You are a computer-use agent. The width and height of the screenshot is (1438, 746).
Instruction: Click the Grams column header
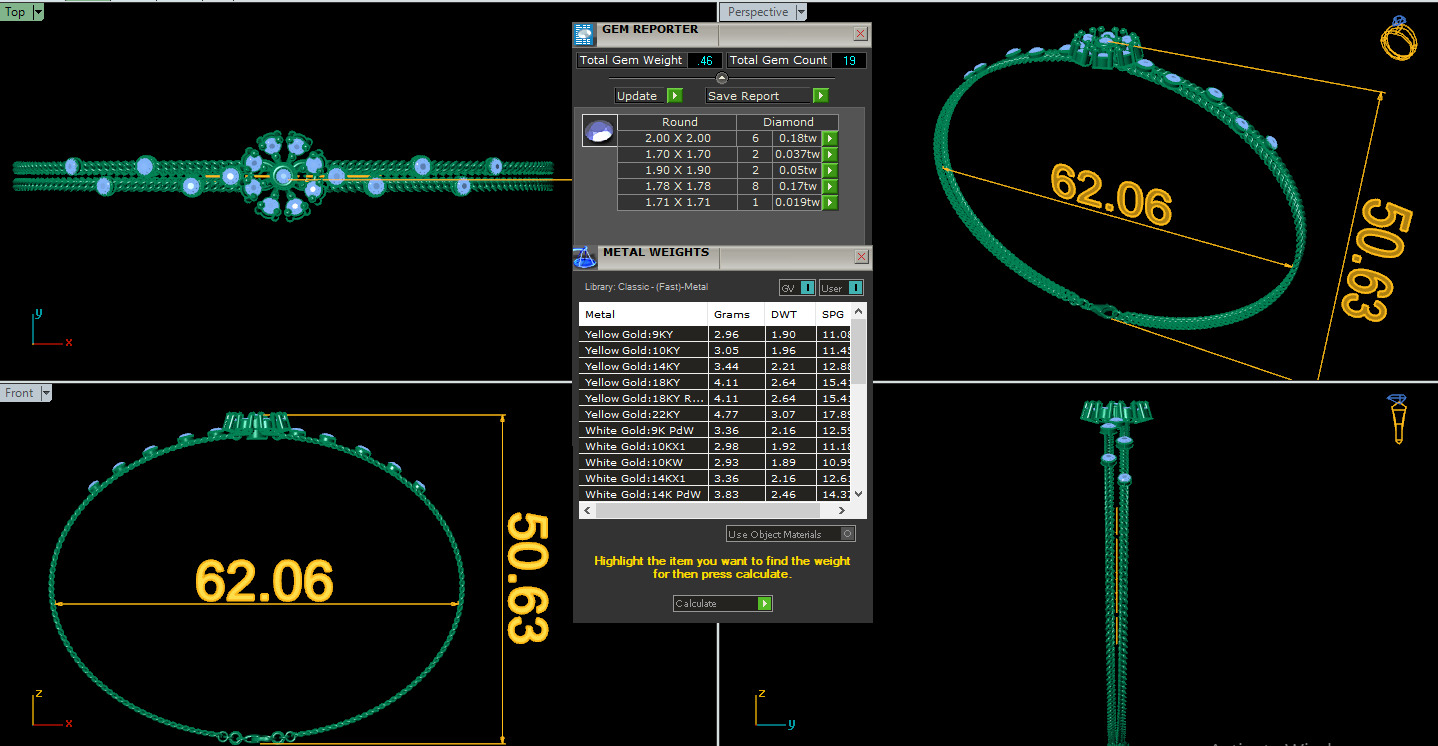736,314
